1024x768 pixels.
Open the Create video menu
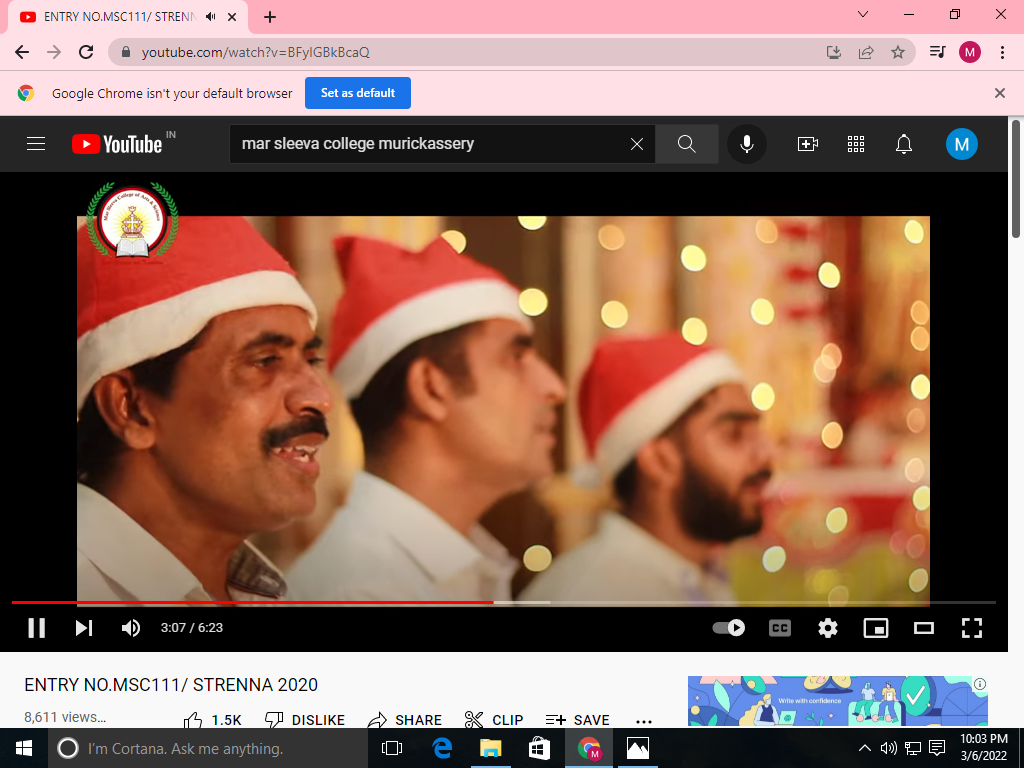click(x=808, y=144)
